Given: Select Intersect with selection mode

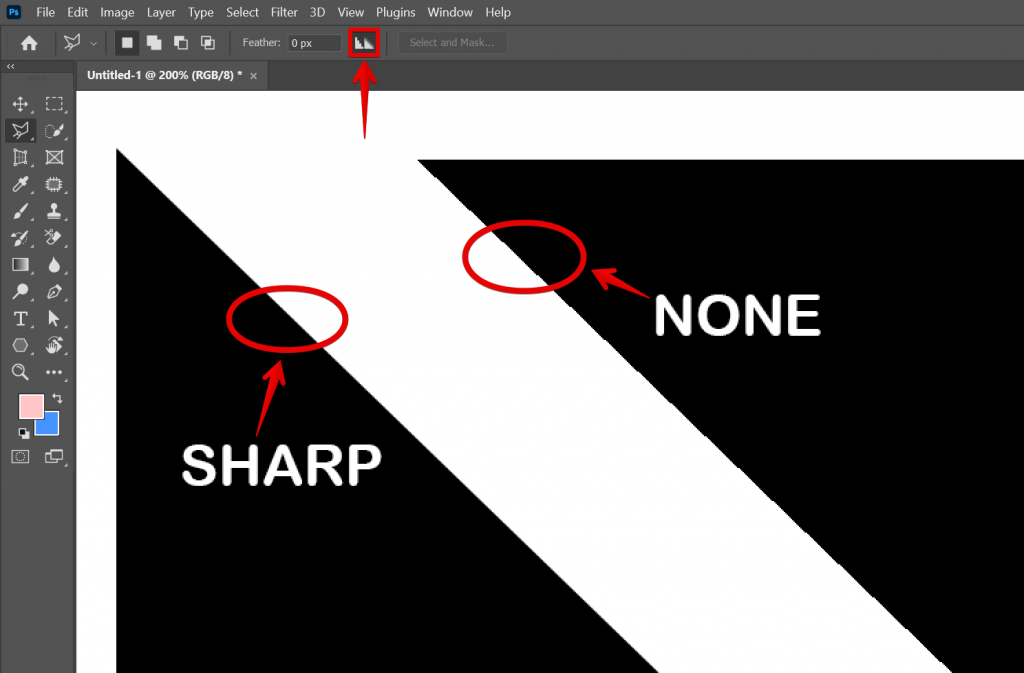Looking at the screenshot, I should [x=208, y=43].
